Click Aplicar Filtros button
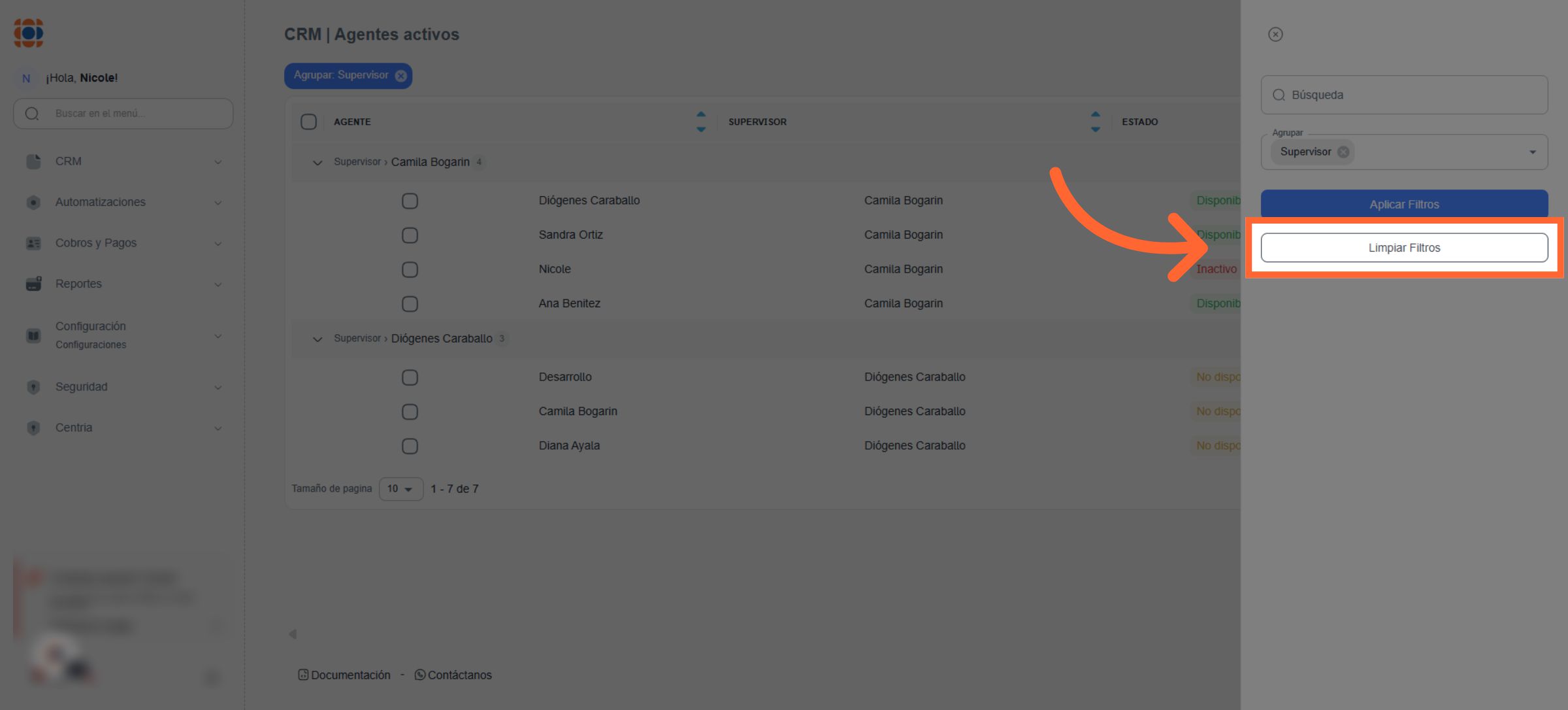The width and height of the screenshot is (1568, 710). (1404, 204)
